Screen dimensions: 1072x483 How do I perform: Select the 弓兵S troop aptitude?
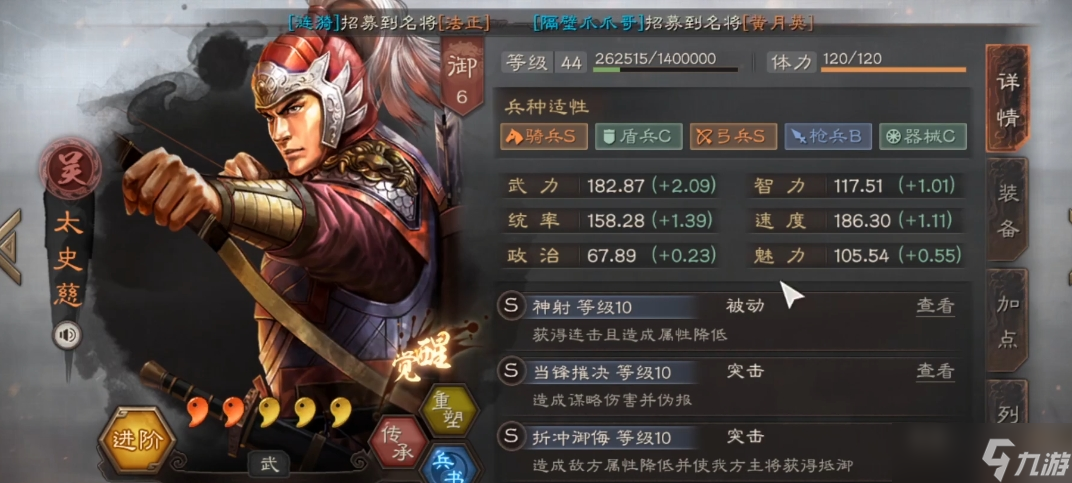click(x=733, y=136)
